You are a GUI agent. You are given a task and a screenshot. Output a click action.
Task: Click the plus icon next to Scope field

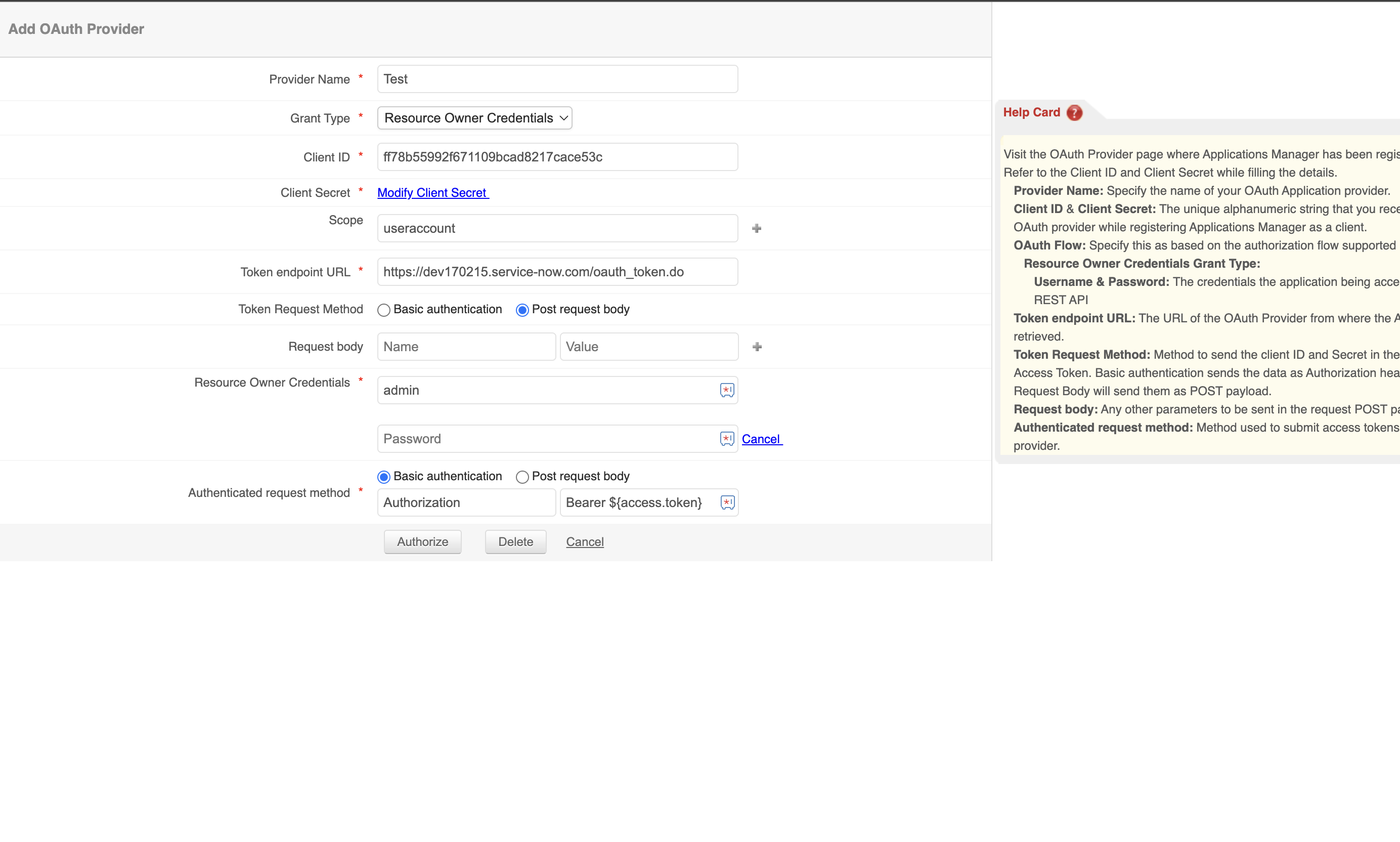(757, 228)
